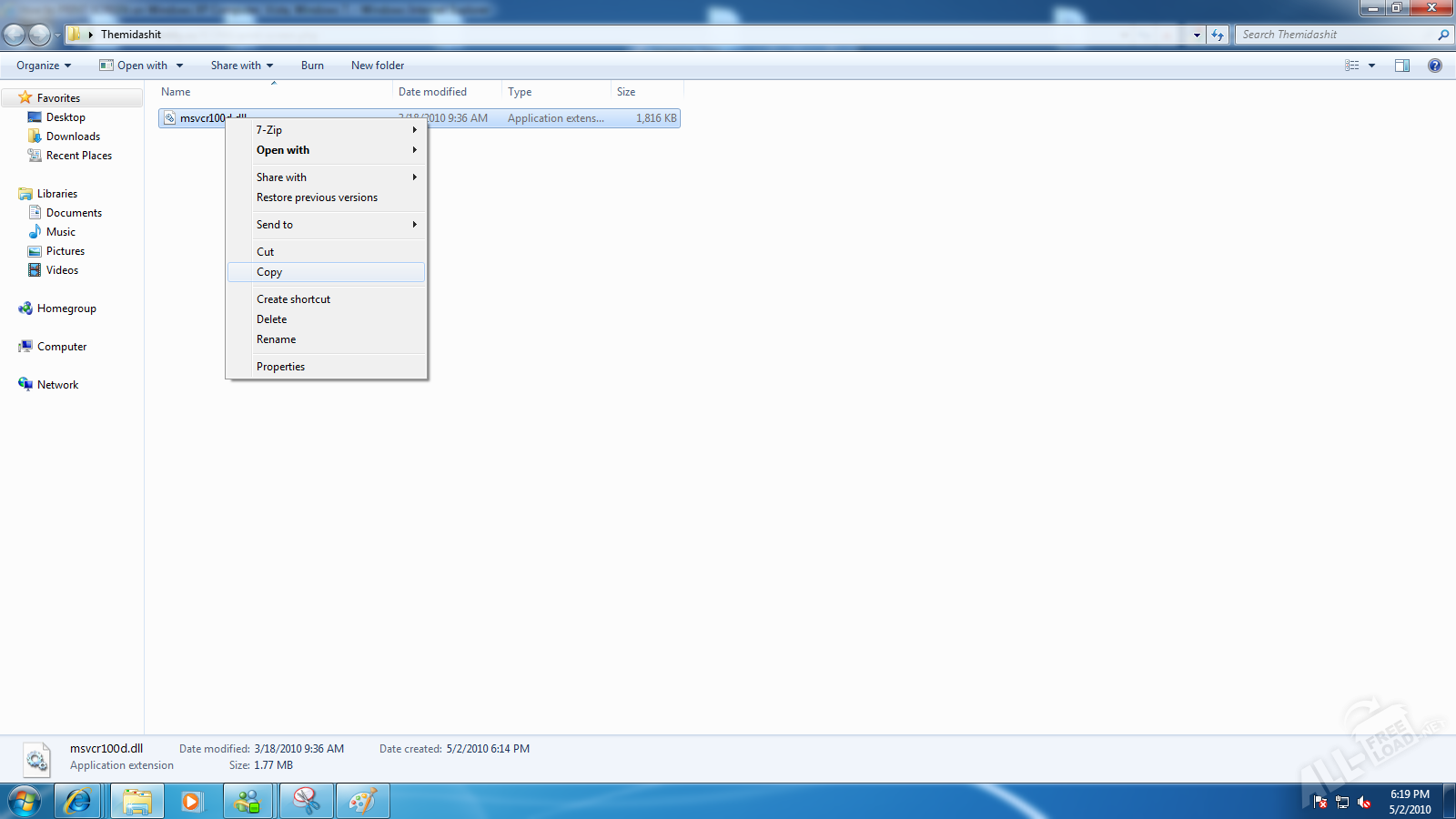Click the New folder button
Viewport: 1456px width, 819px height.
[x=378, y=66]
